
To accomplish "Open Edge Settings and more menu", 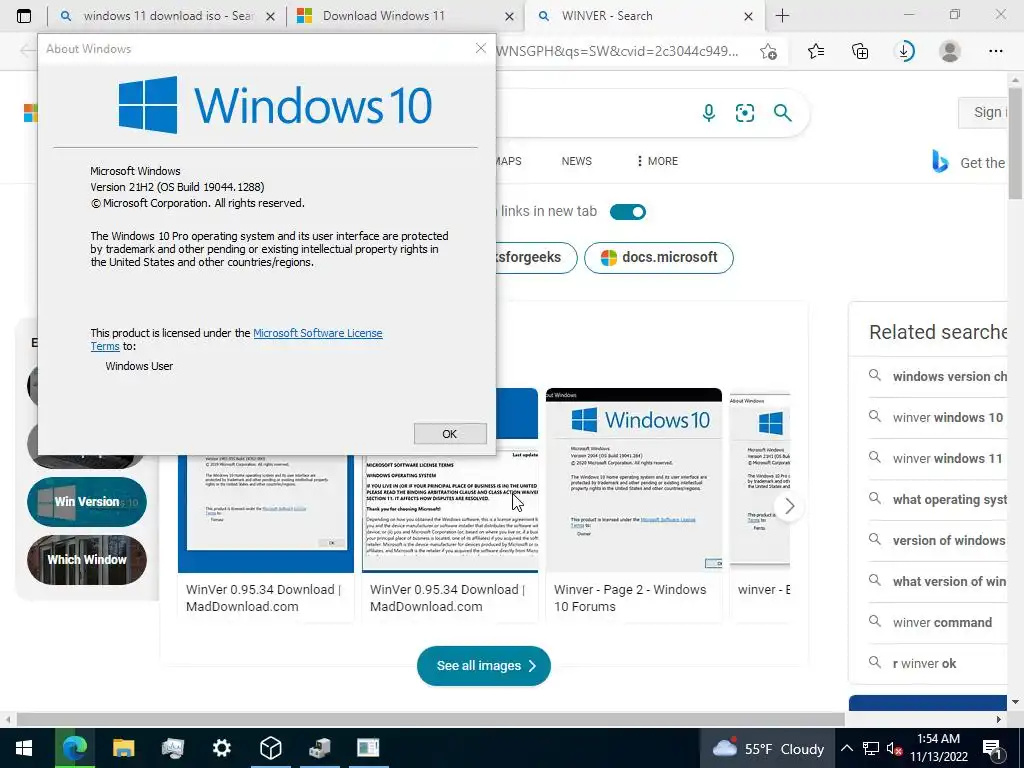I will click(995, 51).
